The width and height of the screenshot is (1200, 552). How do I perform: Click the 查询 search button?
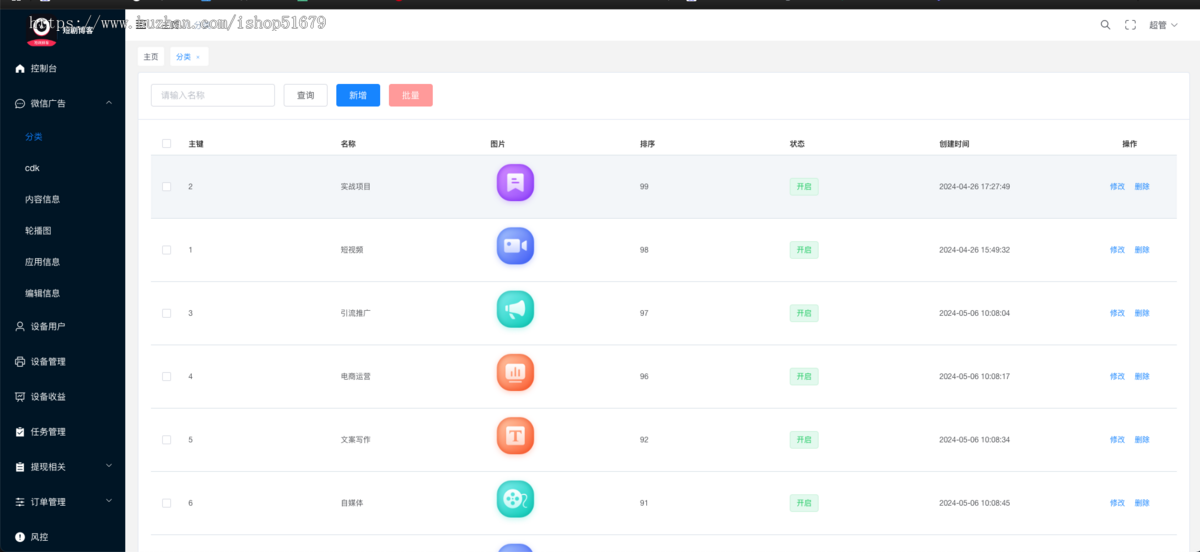[306, 95]
